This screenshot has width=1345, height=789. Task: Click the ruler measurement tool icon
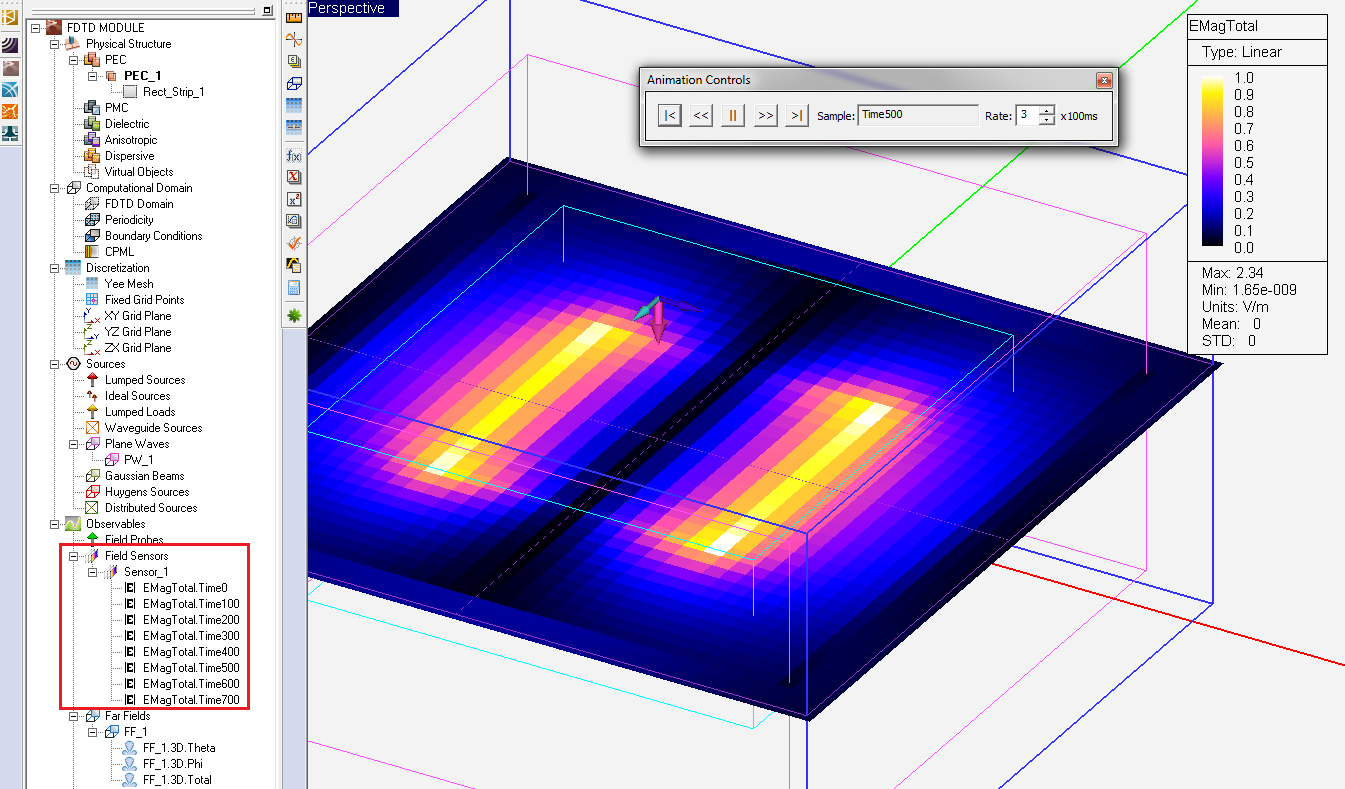point(294,17)
